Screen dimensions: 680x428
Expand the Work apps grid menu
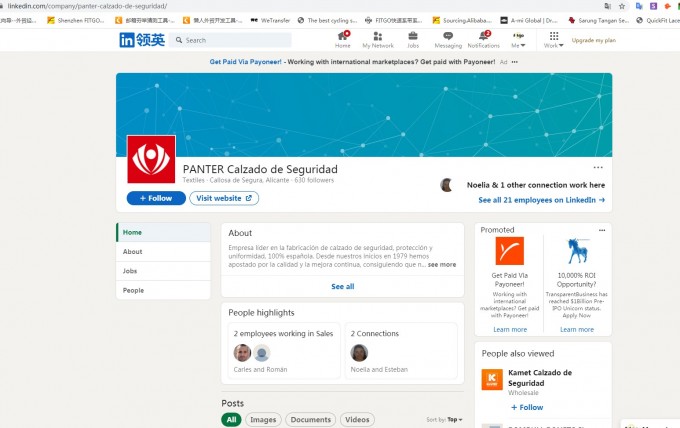[554, 39]
